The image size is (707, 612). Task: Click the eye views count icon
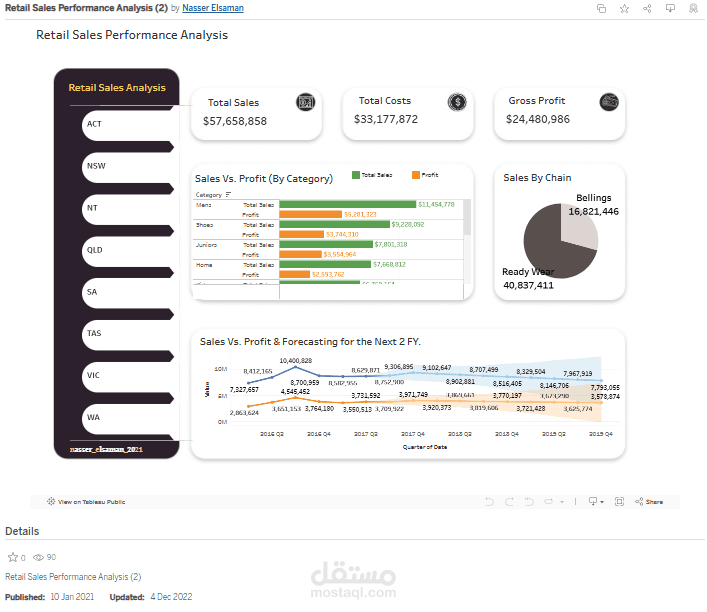coord(39,557)
